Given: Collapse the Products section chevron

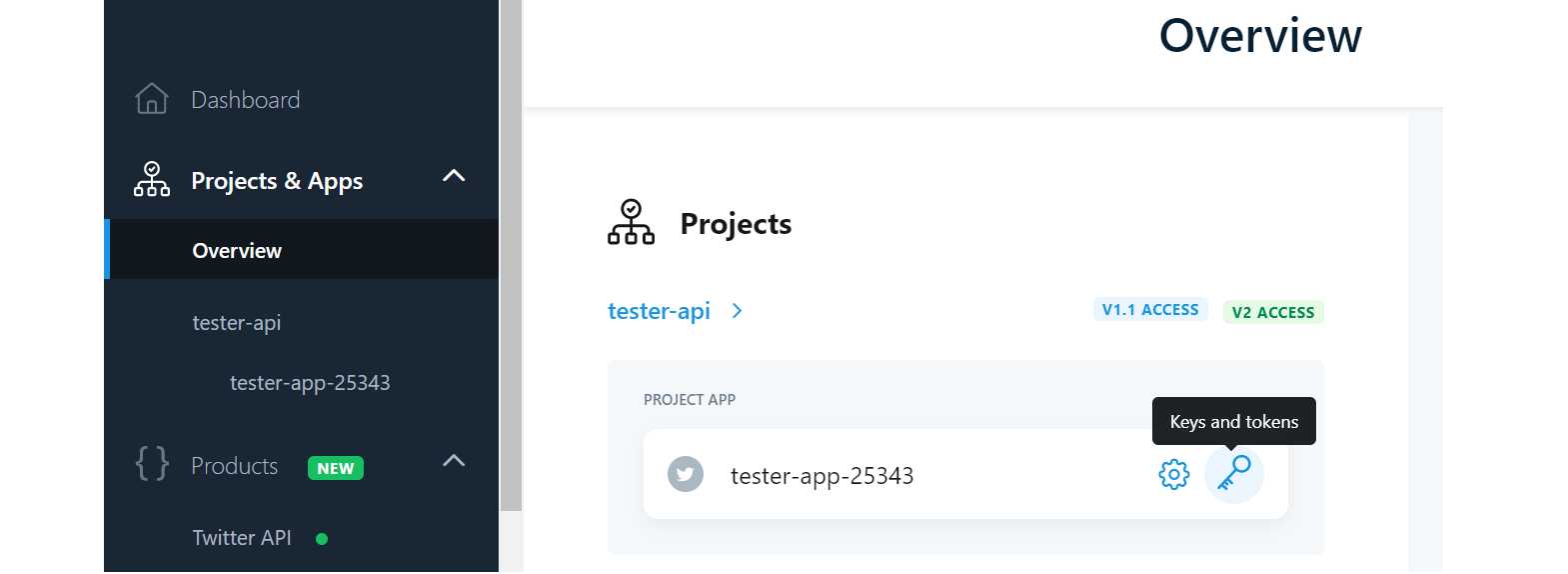Looking at the screenshot, I should point(454,461).
